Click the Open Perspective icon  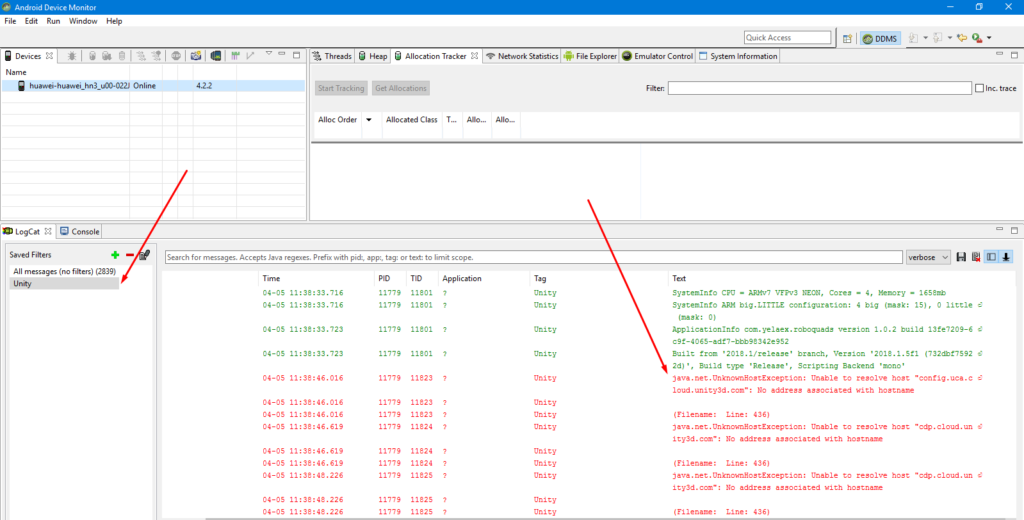[847, 39]
